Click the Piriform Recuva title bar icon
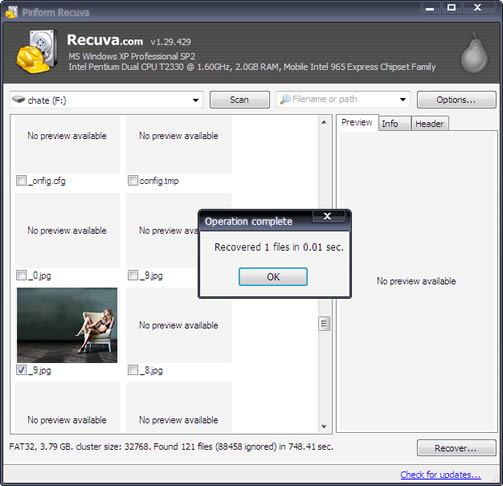This screenshot has height=486, width=503. click(x=11, y=12)
